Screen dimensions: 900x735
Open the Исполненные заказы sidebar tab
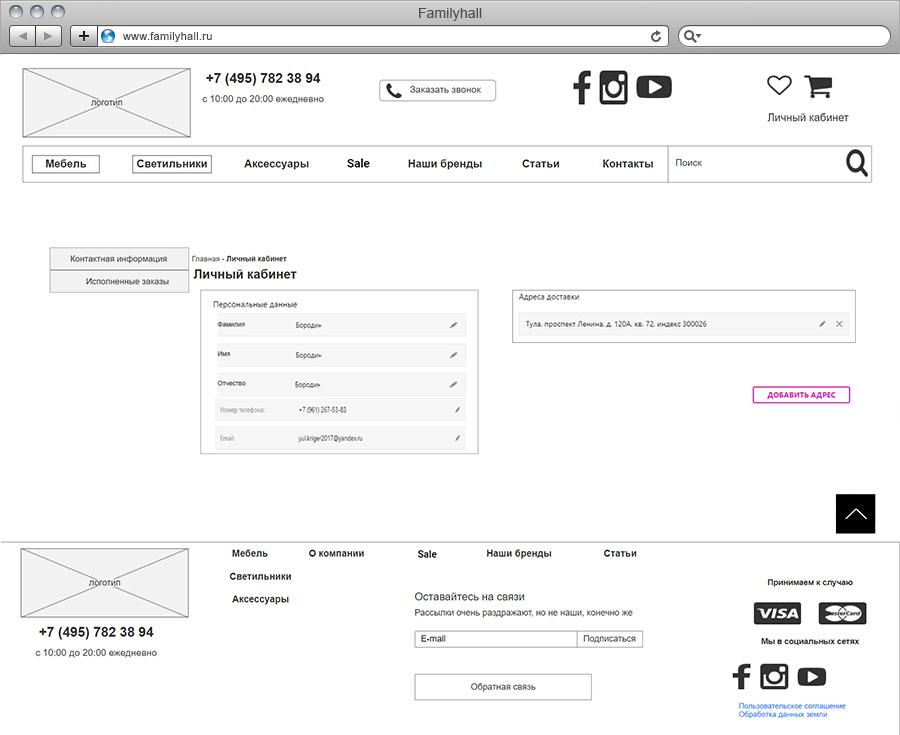pos(121,282)
